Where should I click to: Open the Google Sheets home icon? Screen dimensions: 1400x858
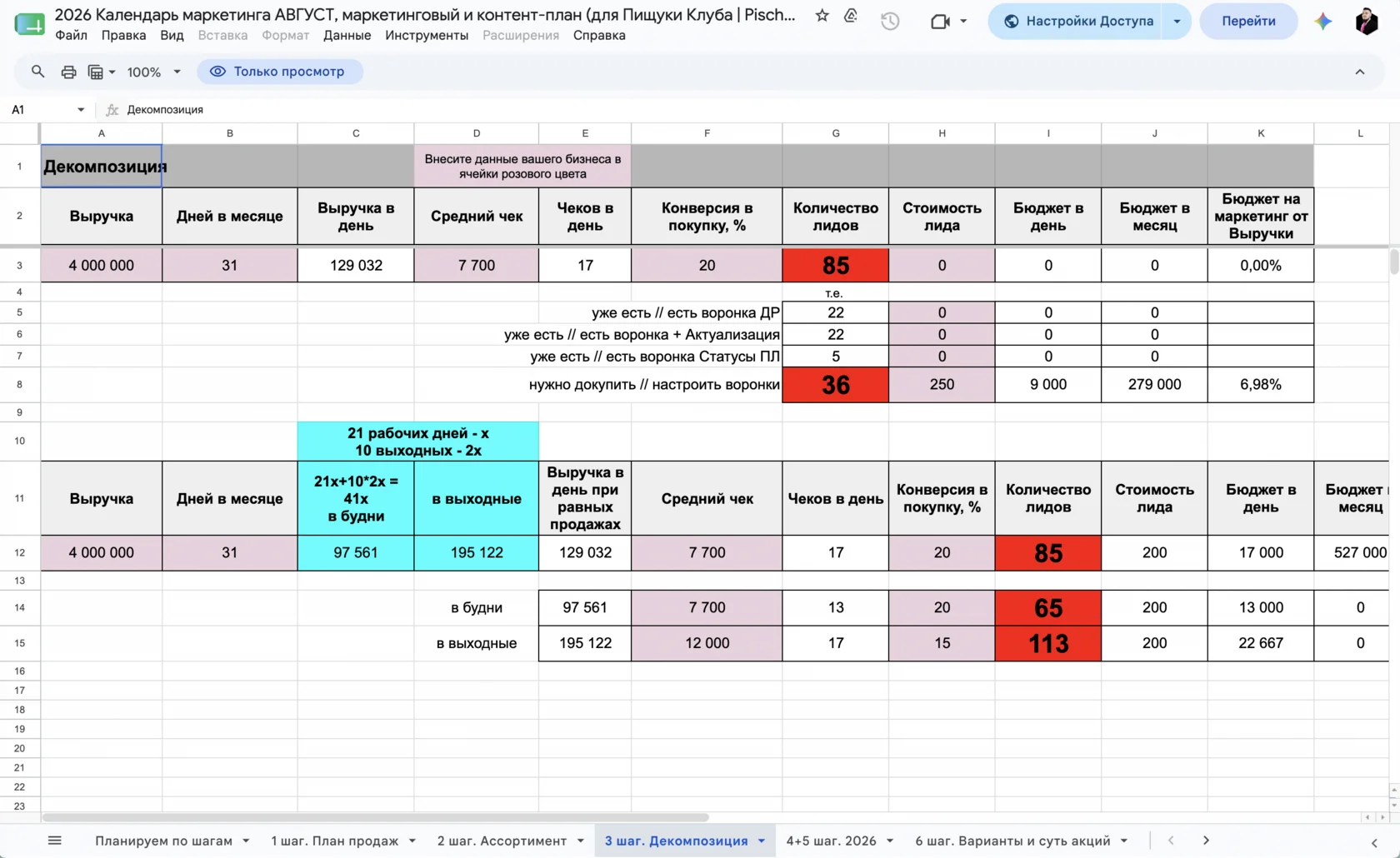pyautogui.click(x=29, y=23)
